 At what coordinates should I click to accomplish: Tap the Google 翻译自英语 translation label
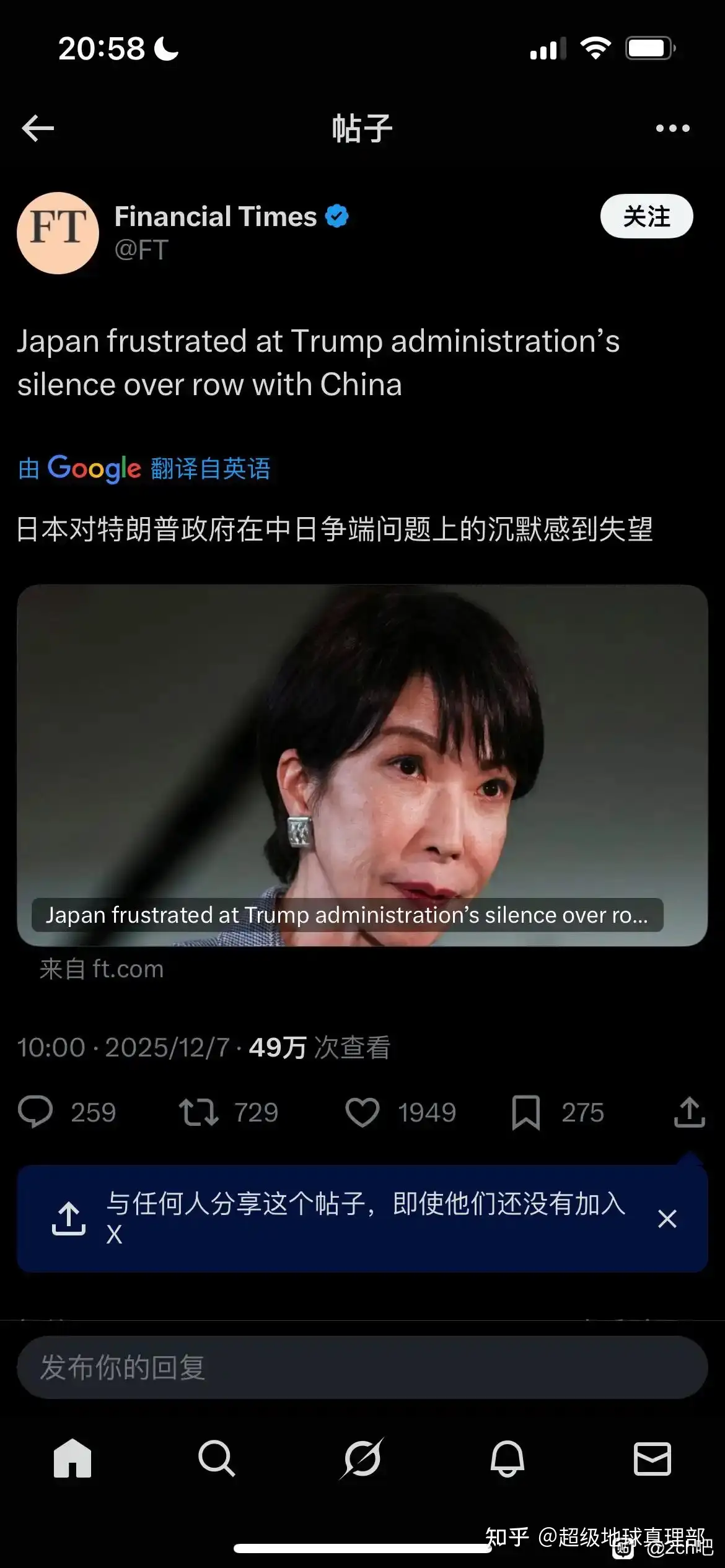tap(144, 468)
